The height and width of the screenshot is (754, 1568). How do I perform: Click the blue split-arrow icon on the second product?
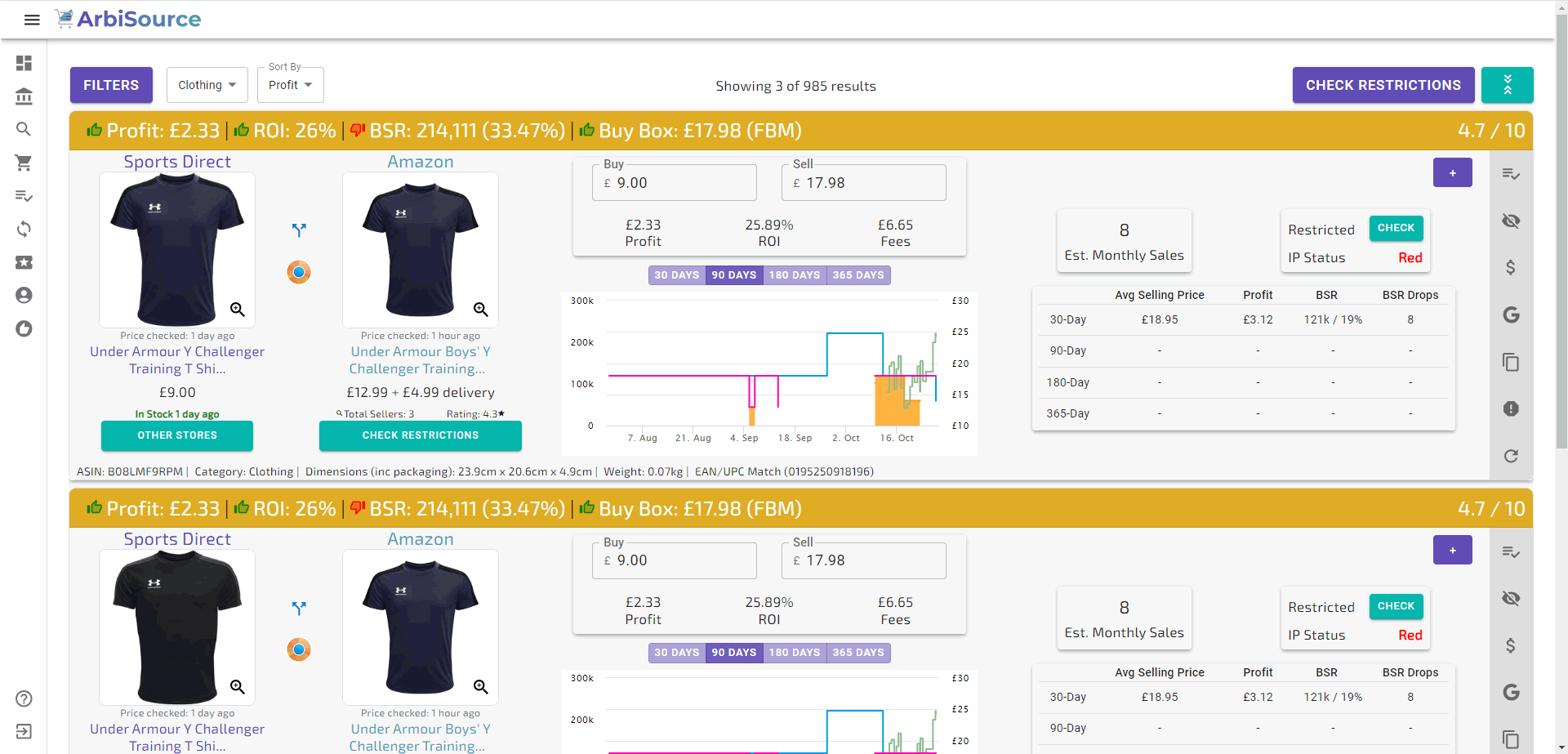click(299, 608)
